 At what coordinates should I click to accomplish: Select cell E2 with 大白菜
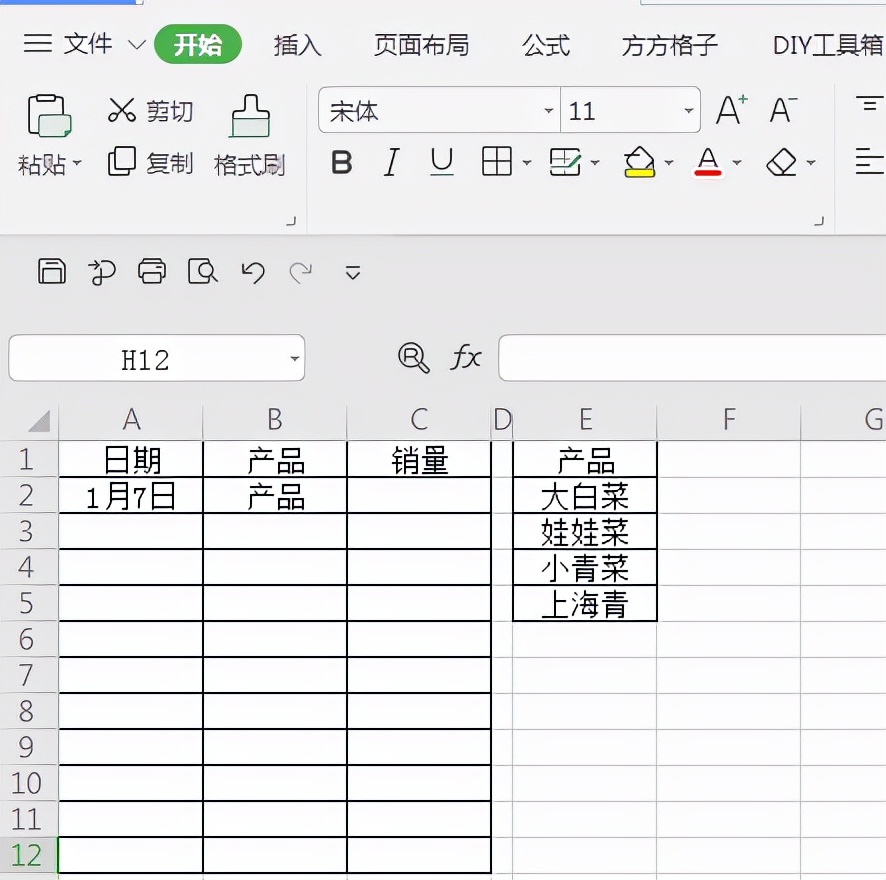[x=585, y=496]
